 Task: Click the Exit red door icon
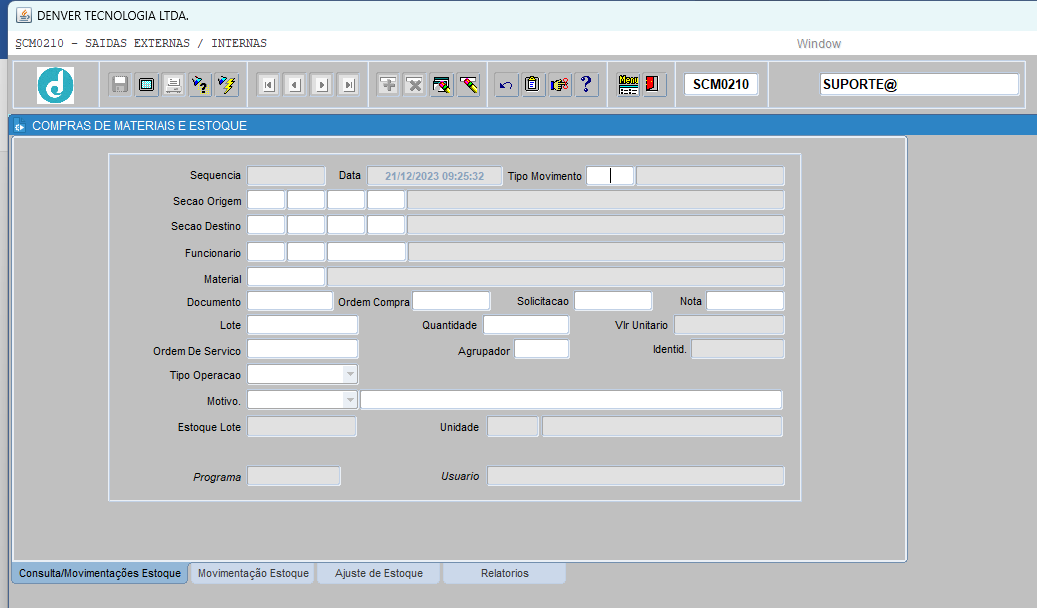[x=653, y=85]
